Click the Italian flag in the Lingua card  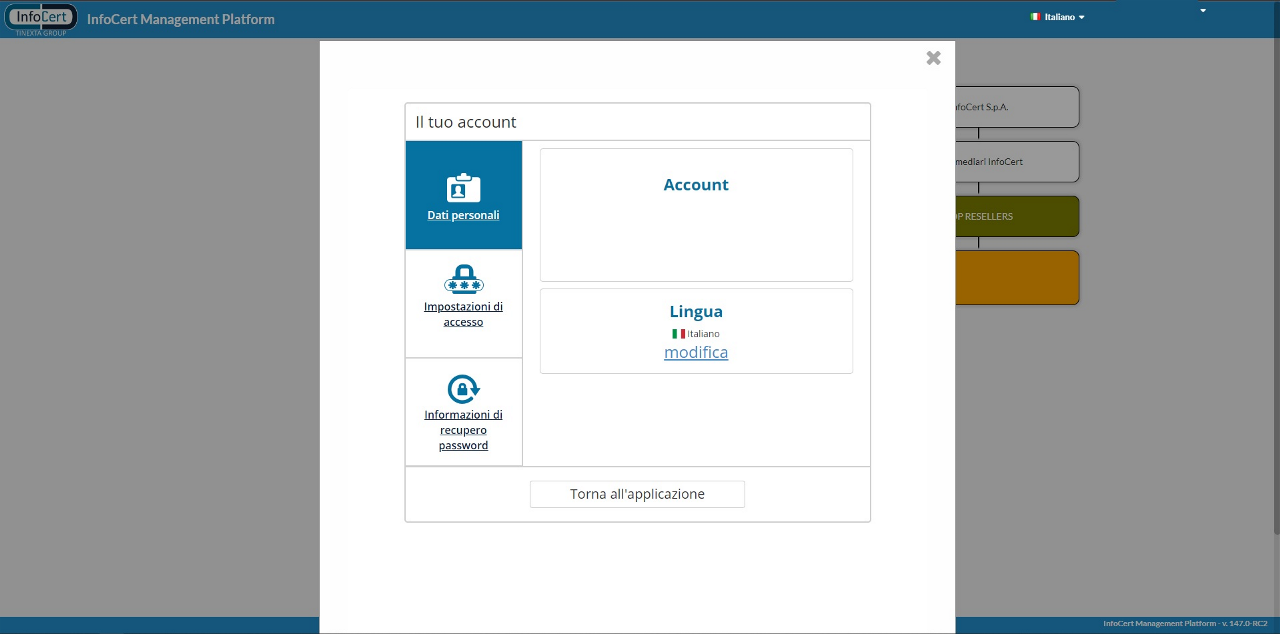[678, 334]
